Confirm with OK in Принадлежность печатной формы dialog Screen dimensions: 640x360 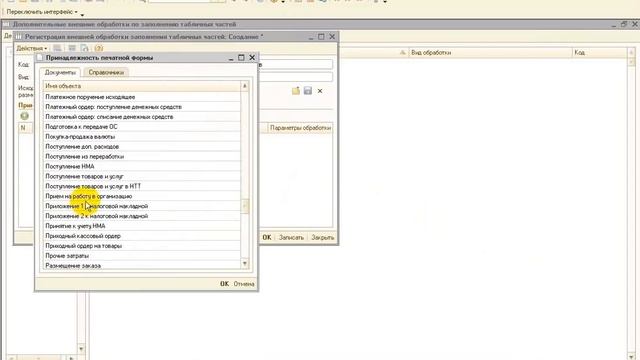pos(224,284)
